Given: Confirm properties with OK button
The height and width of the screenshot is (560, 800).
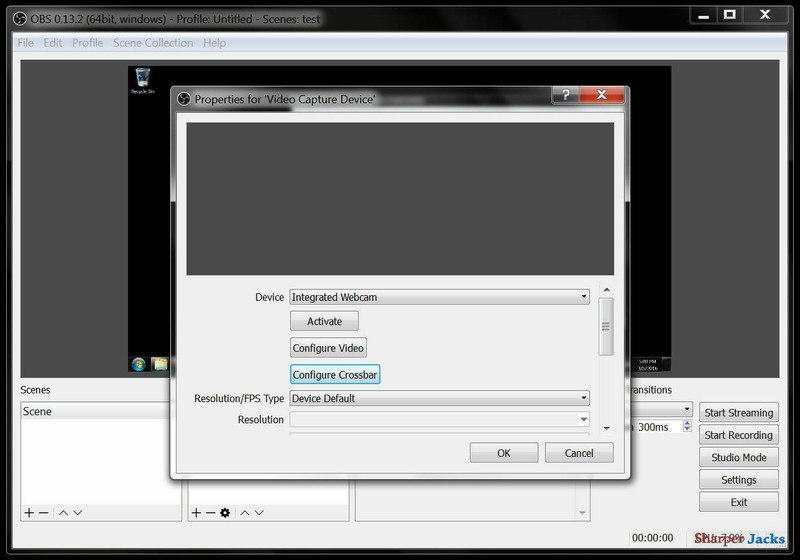Looking at the screenshot, I should tap(504, 453).
